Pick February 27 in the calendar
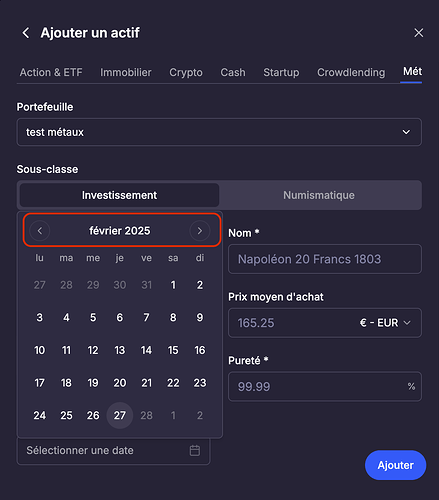 (120, 415)
